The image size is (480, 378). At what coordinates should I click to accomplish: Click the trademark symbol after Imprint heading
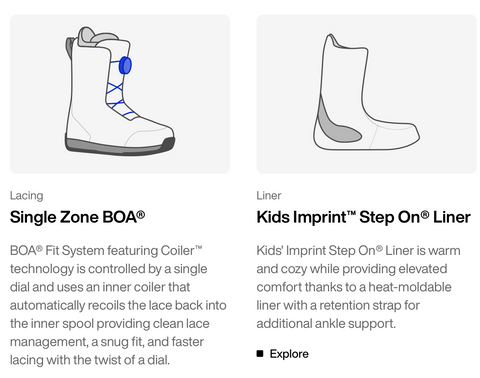coord(351,213)
